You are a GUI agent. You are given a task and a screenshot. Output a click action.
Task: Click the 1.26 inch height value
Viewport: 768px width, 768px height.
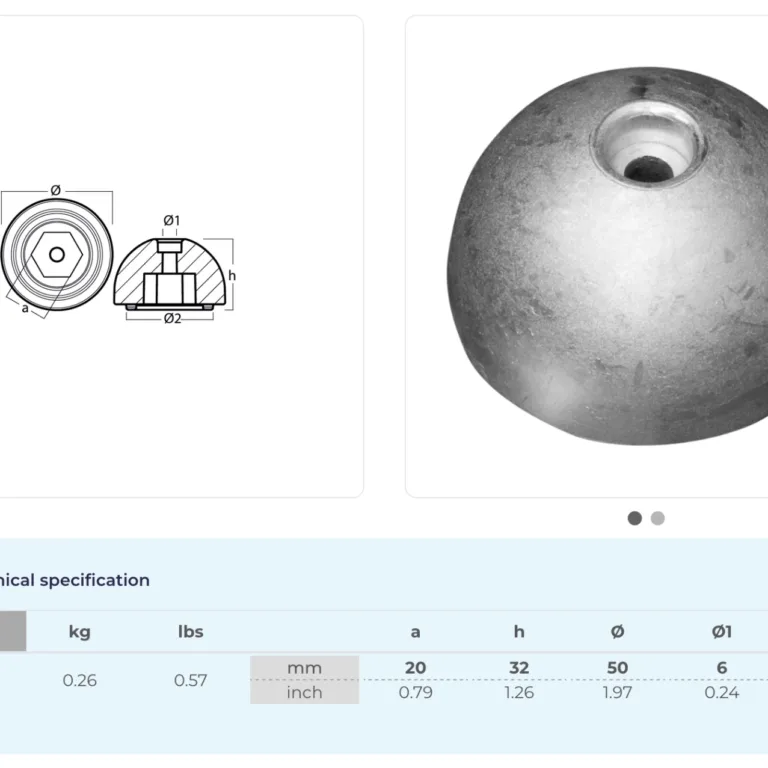518,692
